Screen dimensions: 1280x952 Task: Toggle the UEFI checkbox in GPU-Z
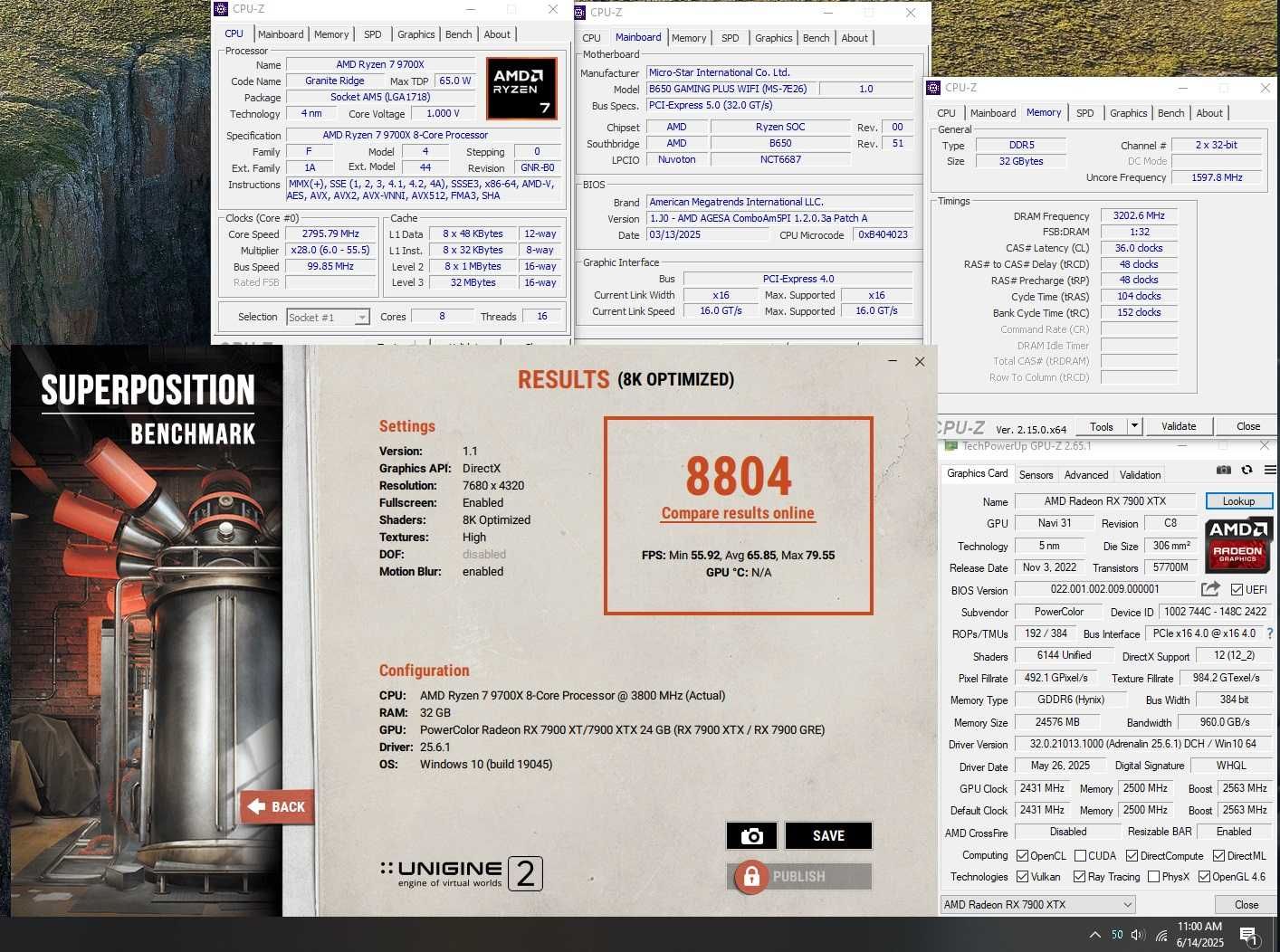[x=1237, y=590]
